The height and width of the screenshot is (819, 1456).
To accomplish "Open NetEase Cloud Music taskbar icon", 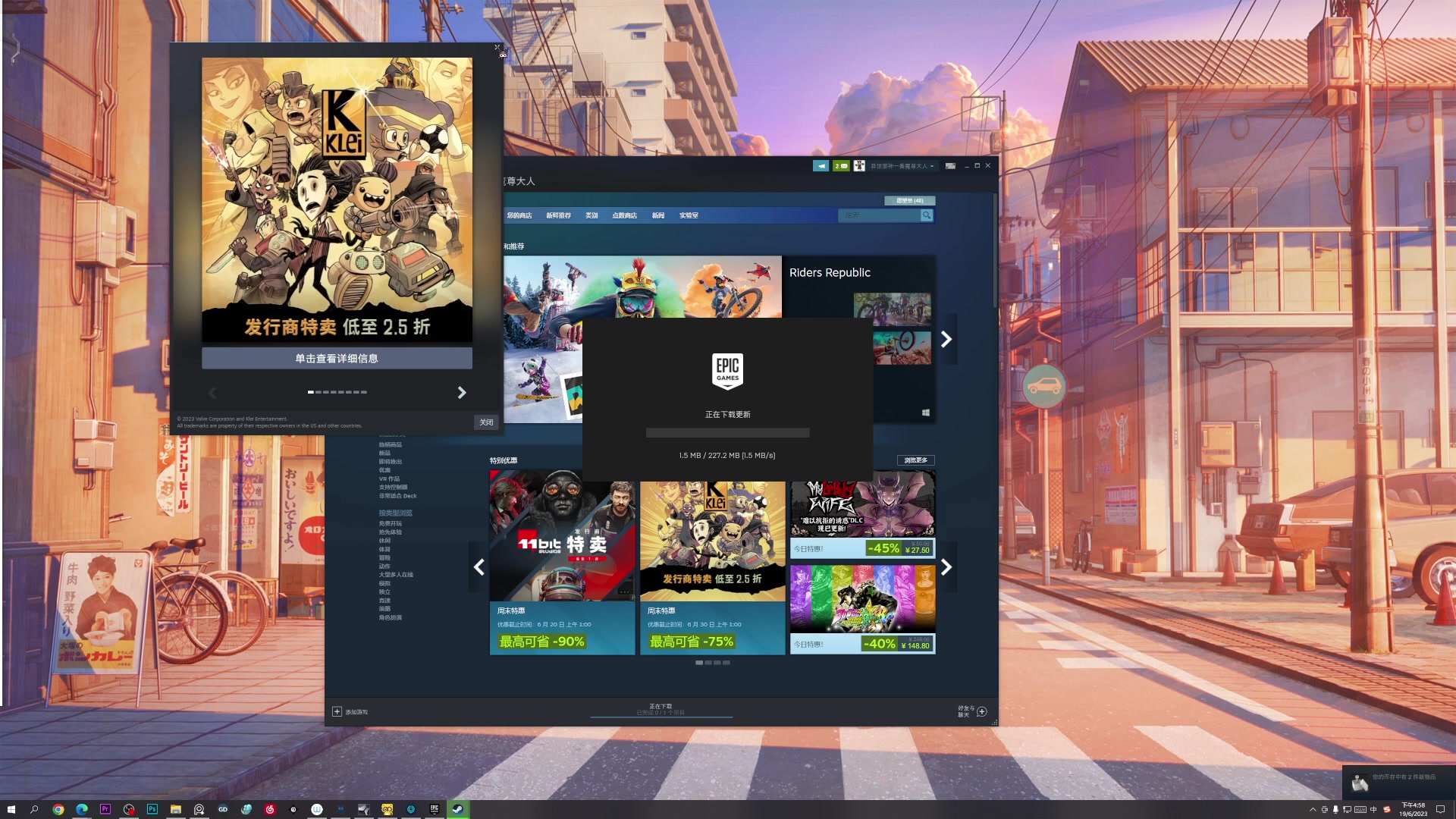I will point(270,809).
